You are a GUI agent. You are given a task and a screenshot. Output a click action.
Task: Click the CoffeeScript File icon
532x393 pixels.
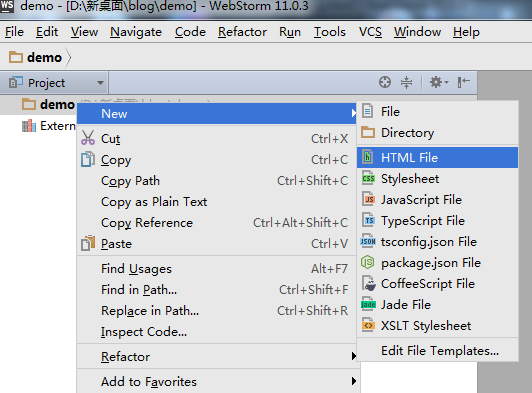[x=368, y=283]
